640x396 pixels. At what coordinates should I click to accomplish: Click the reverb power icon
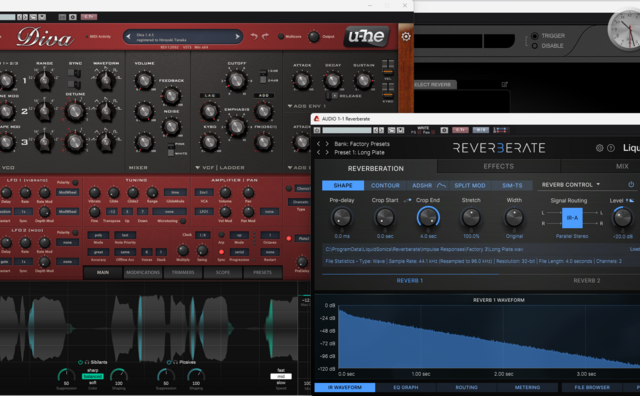click(631, 185)
